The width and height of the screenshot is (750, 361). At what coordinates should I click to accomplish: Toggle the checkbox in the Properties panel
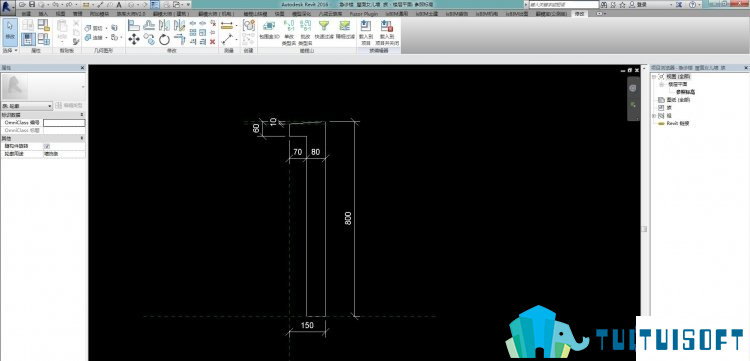coord(46,146)
